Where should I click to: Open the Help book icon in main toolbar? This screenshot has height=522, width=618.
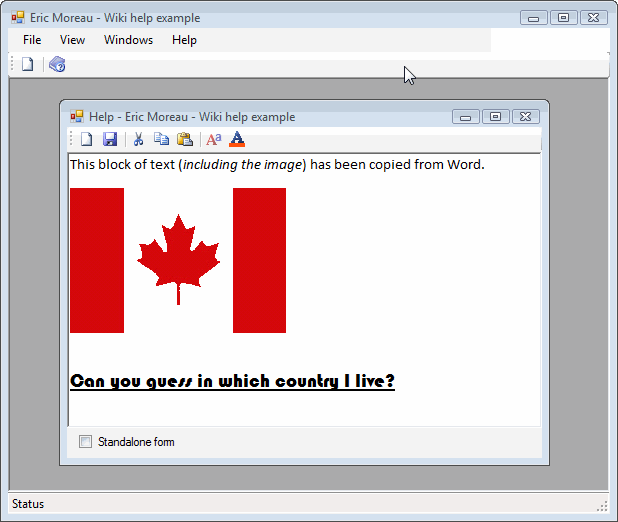[x=57, y=65]
